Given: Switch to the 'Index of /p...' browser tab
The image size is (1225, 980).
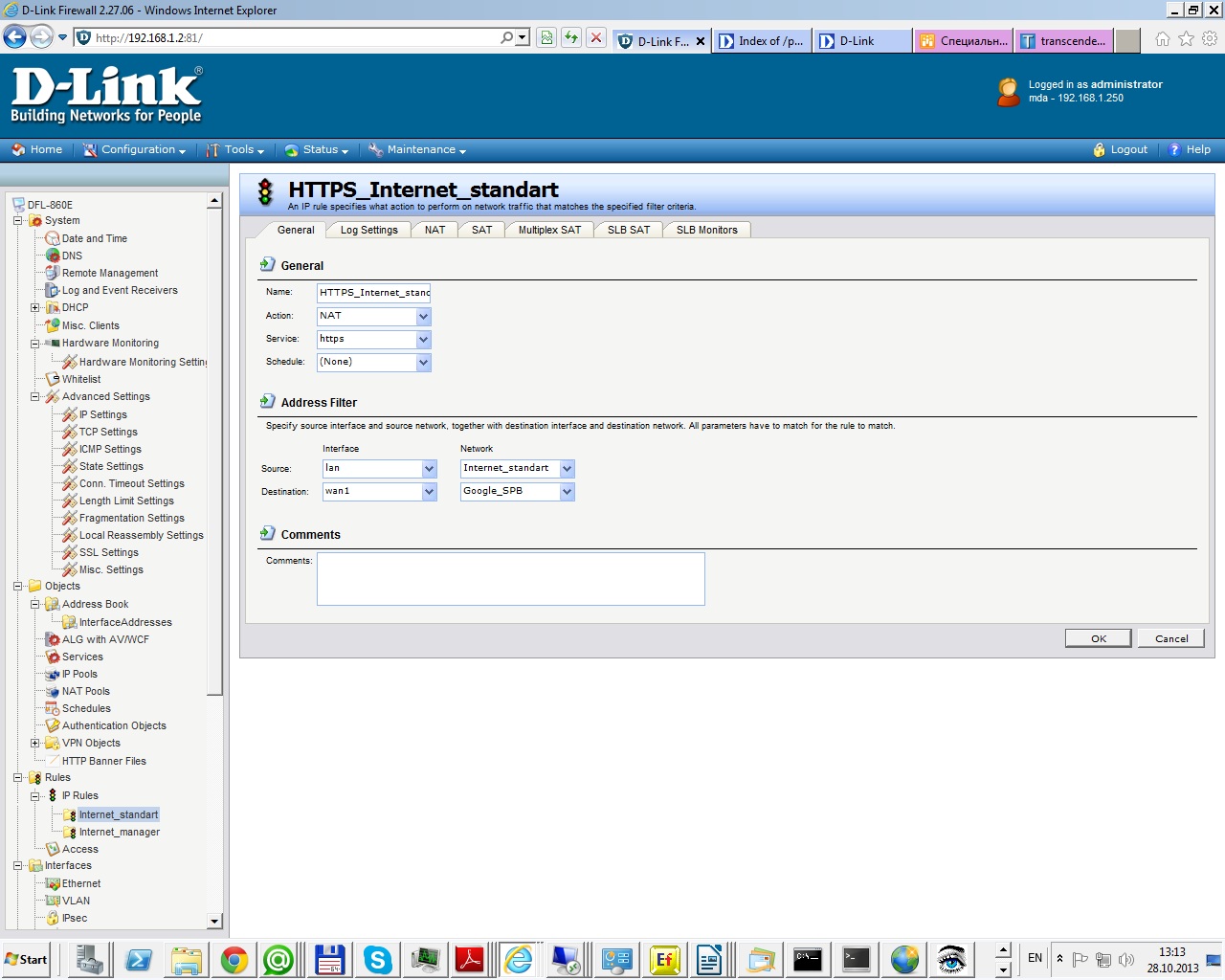Looking at the screenshot, I should (762, 40).
